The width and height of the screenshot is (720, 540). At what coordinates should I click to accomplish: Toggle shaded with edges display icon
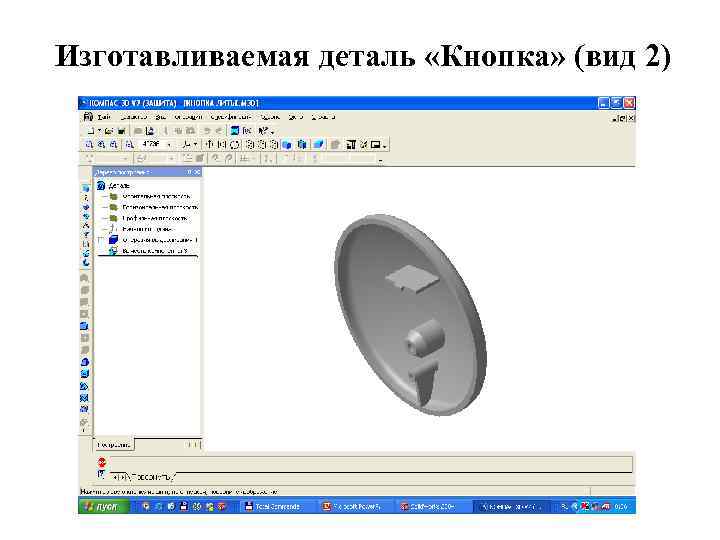coord(302,145)
